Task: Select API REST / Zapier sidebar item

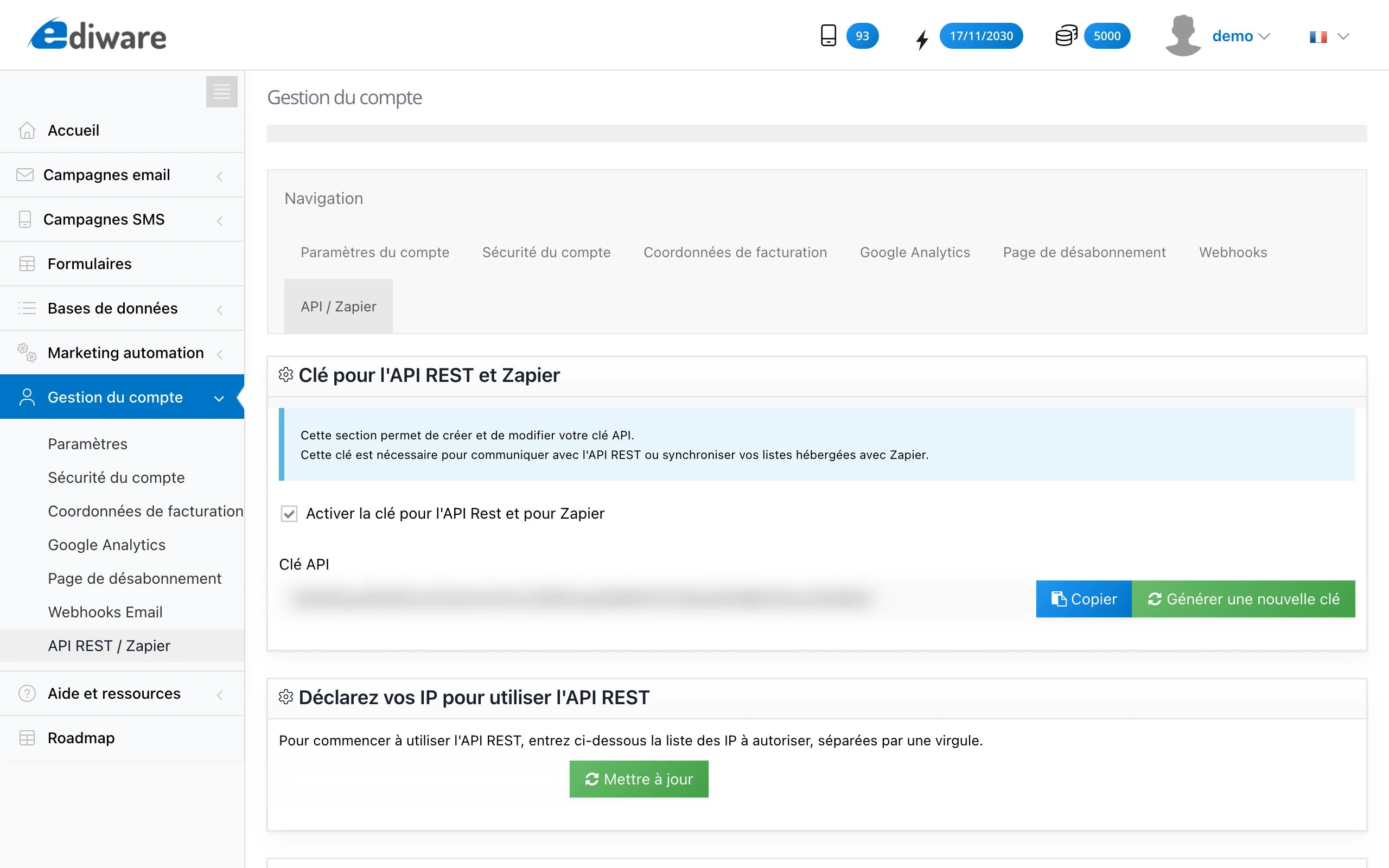Action: tap(122, 646)
